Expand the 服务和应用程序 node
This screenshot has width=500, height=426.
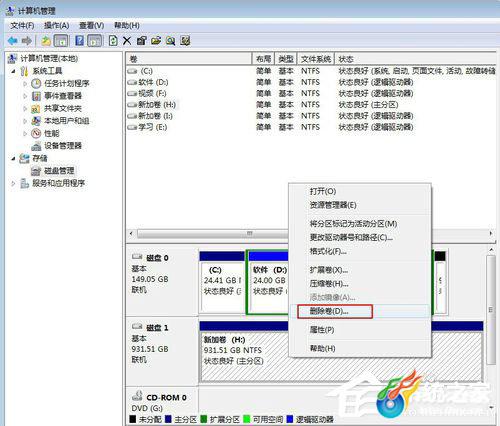[x=13, y=183]
